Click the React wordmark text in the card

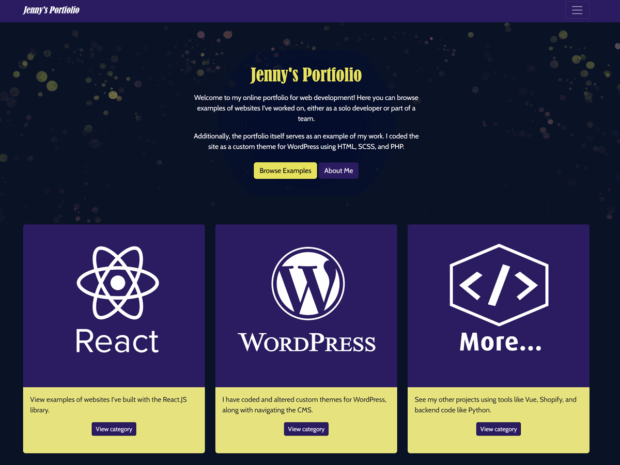(x=117, y=341)
